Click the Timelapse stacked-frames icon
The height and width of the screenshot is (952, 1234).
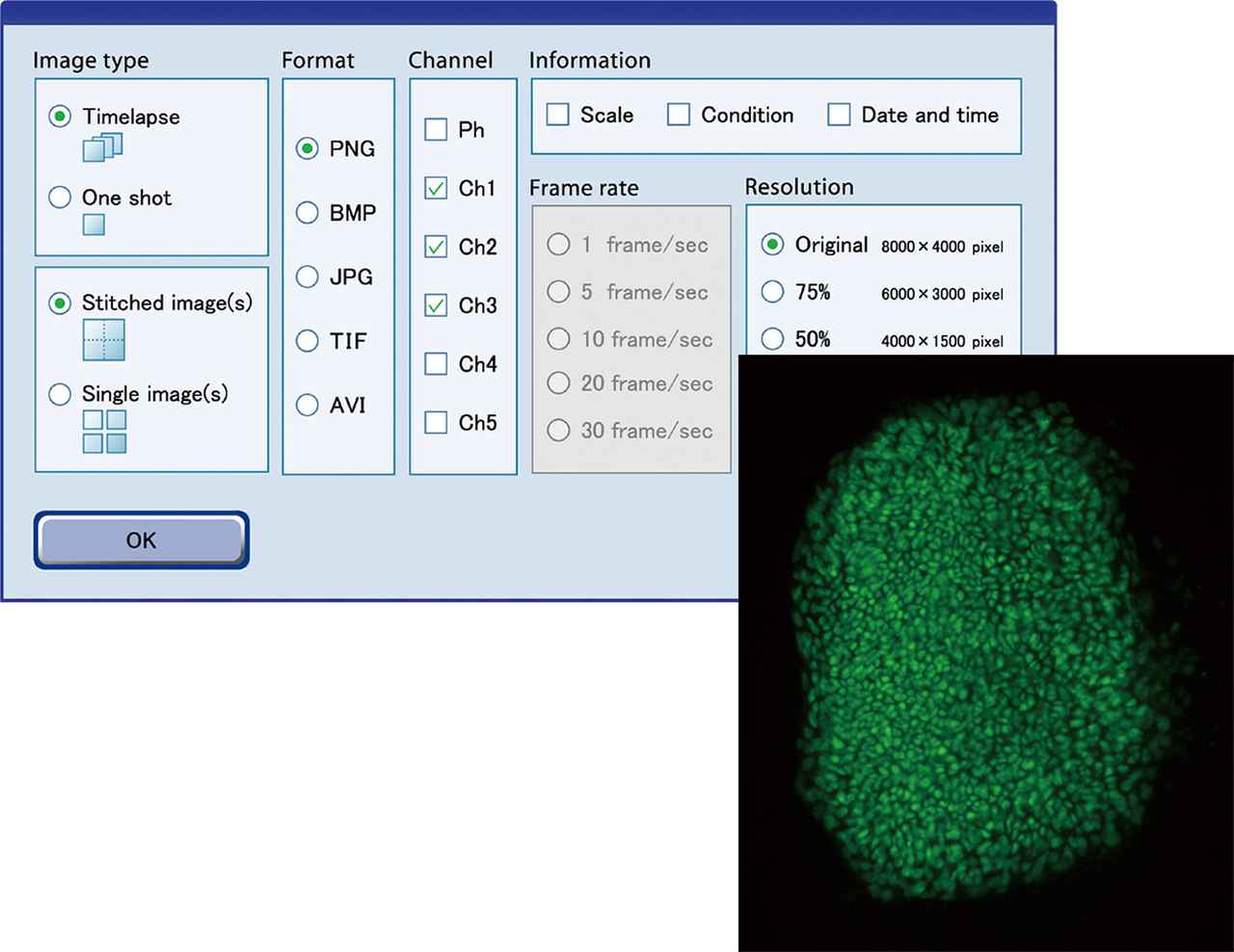coord(102,147)
